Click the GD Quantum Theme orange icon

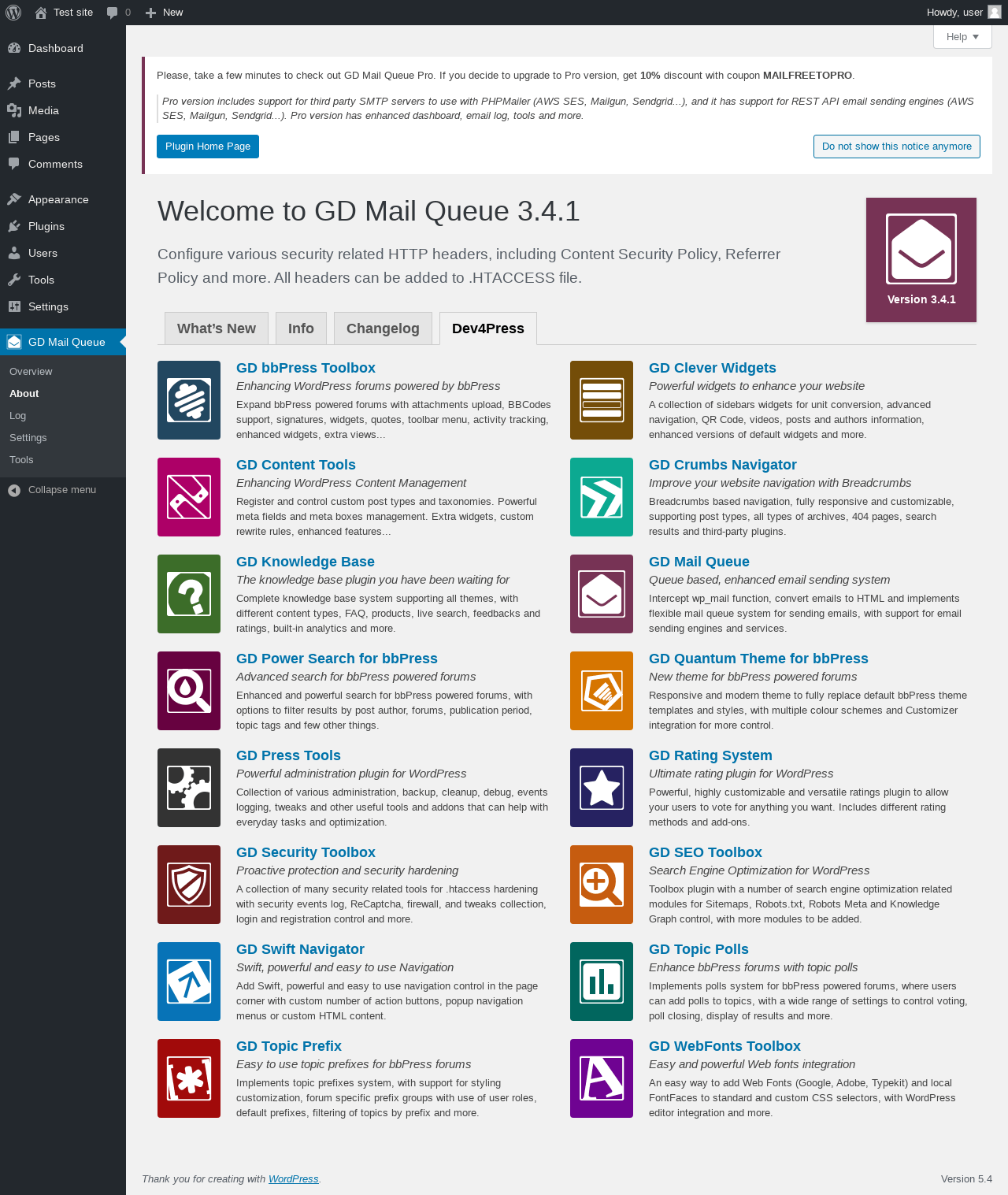point(602,691)
